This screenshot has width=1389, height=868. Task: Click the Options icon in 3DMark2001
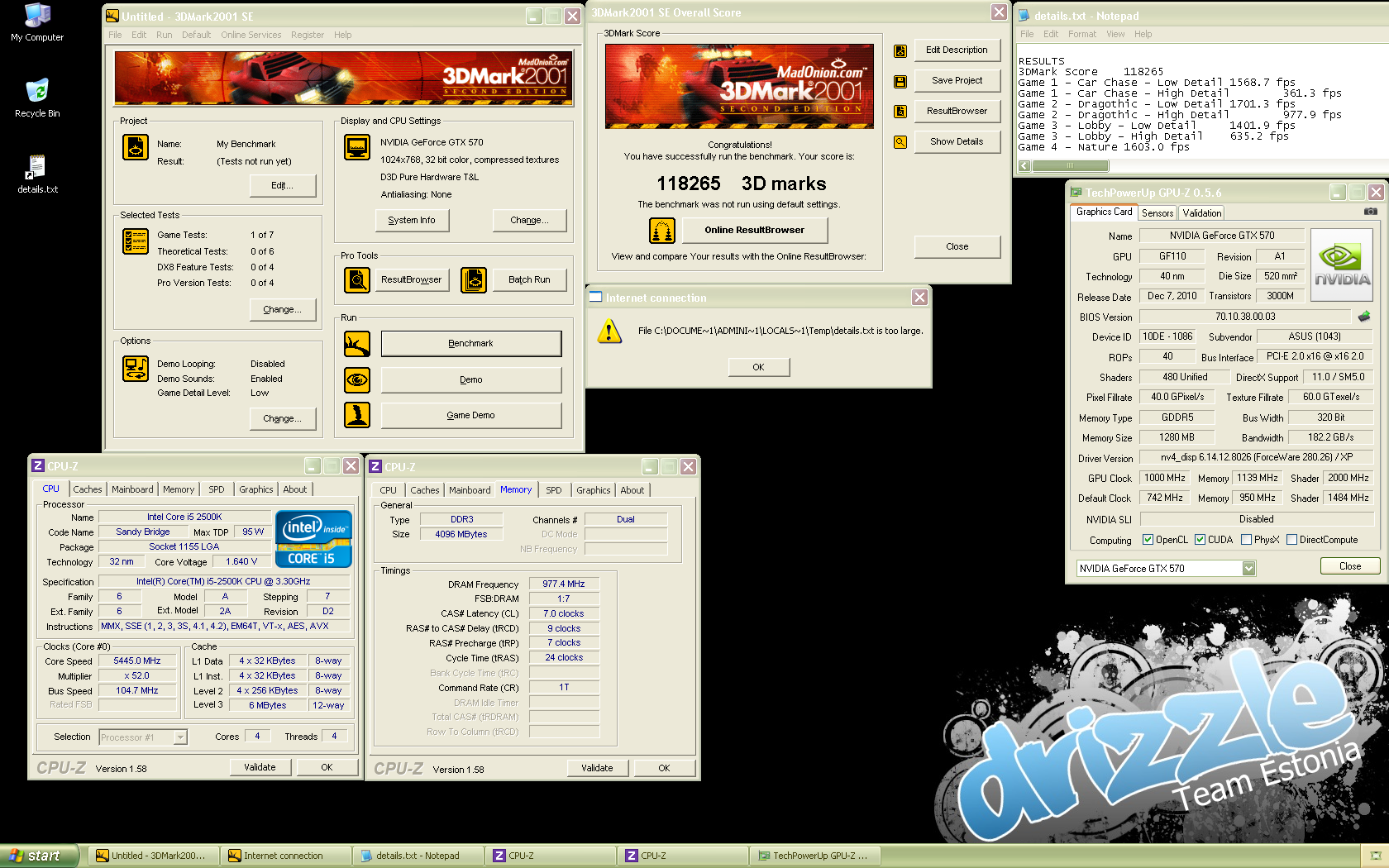136,368
